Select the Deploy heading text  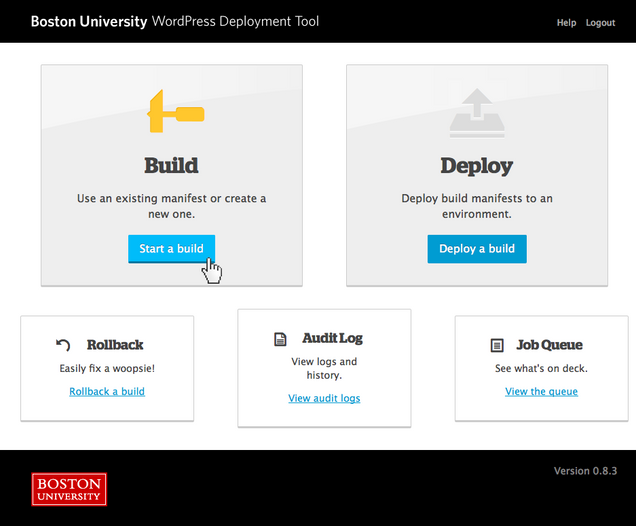tap(476, 166)
